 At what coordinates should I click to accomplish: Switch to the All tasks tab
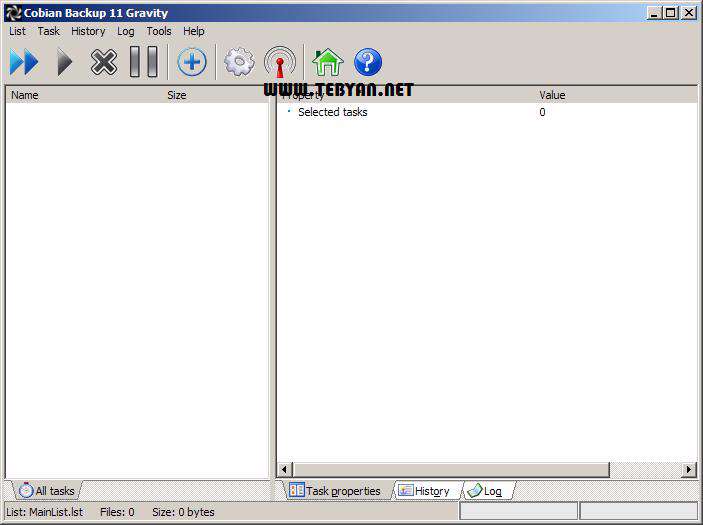(47, 491)
